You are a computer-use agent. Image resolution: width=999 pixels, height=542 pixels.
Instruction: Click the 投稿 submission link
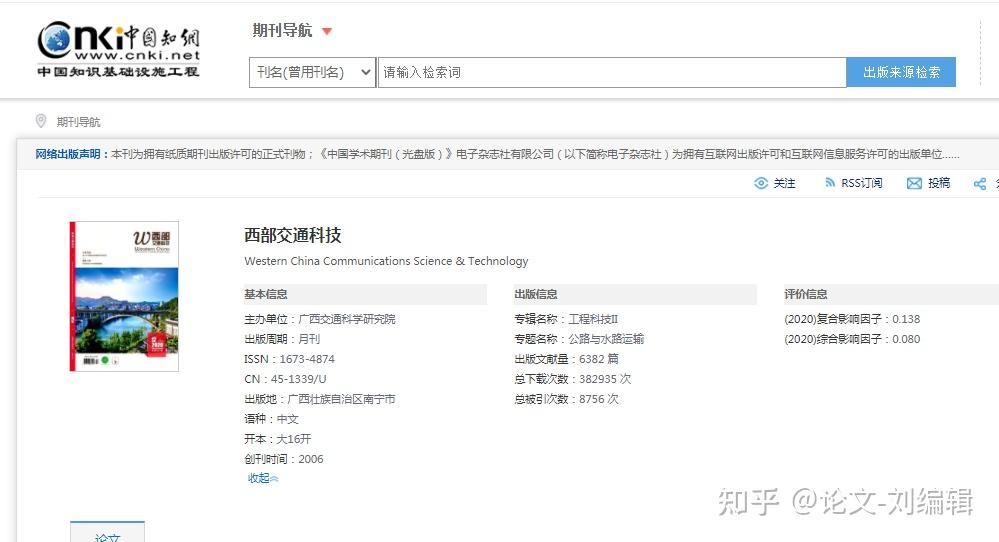[939, 183]
